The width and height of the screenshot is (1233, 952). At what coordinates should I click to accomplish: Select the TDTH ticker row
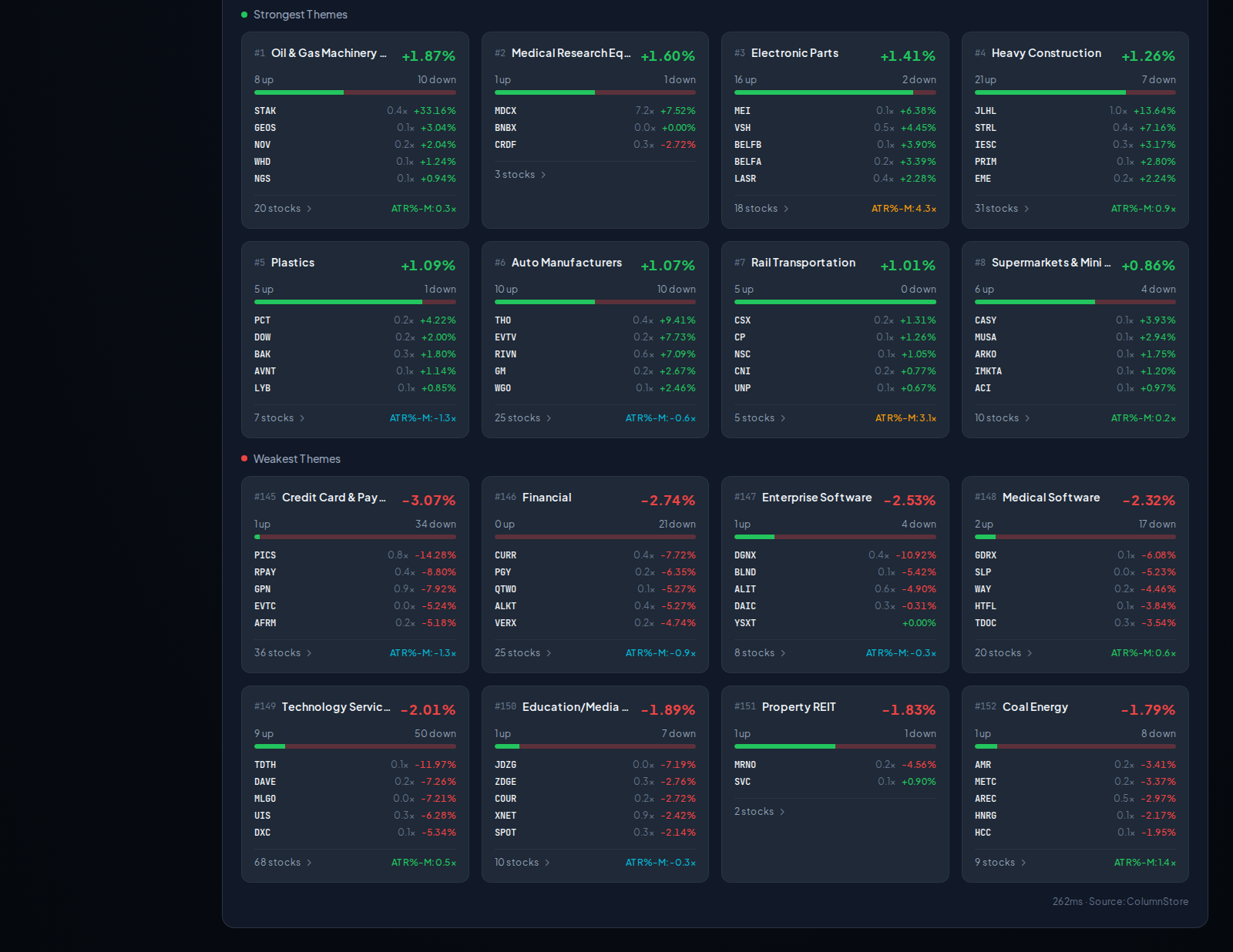coord(355,765)
